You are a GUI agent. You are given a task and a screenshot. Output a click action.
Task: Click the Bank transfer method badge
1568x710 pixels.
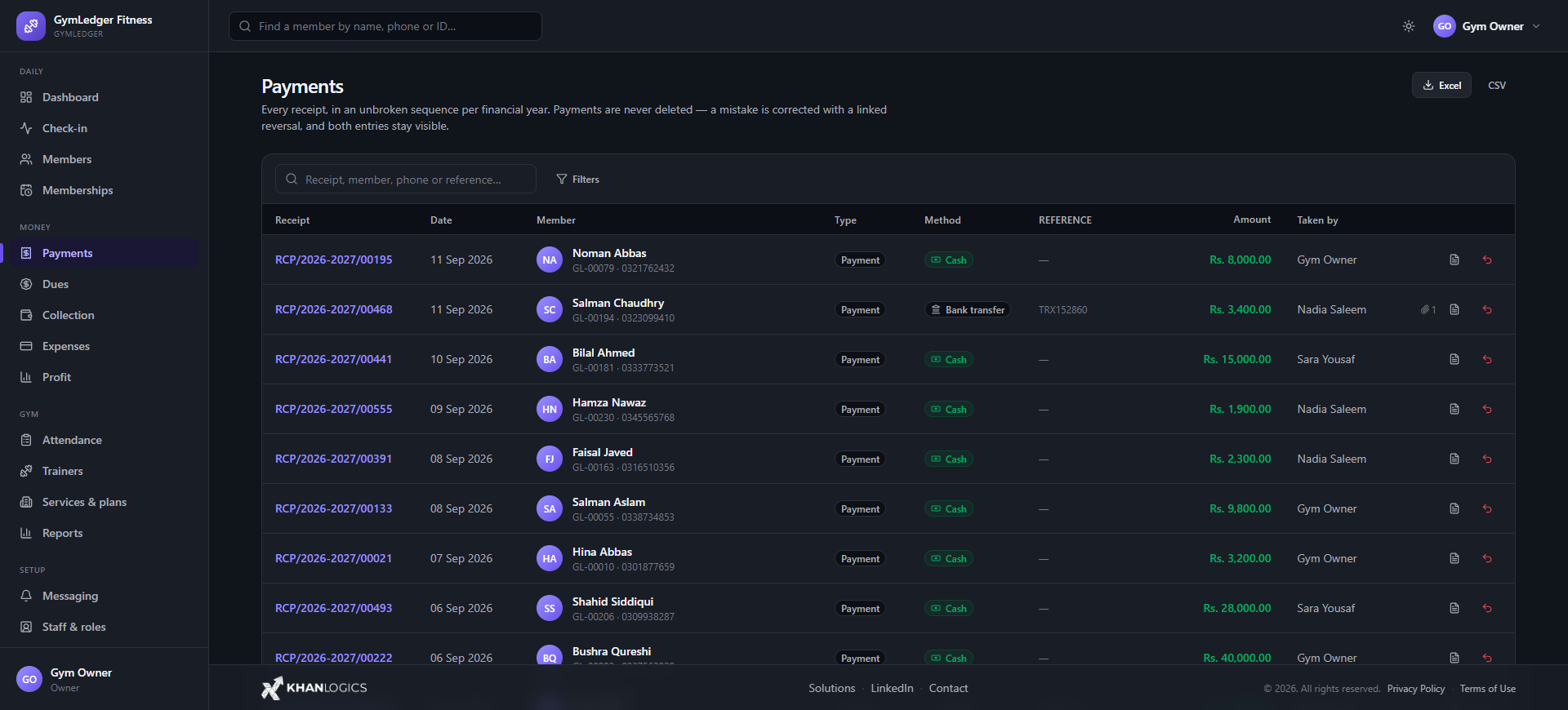(x=967, y=309)
